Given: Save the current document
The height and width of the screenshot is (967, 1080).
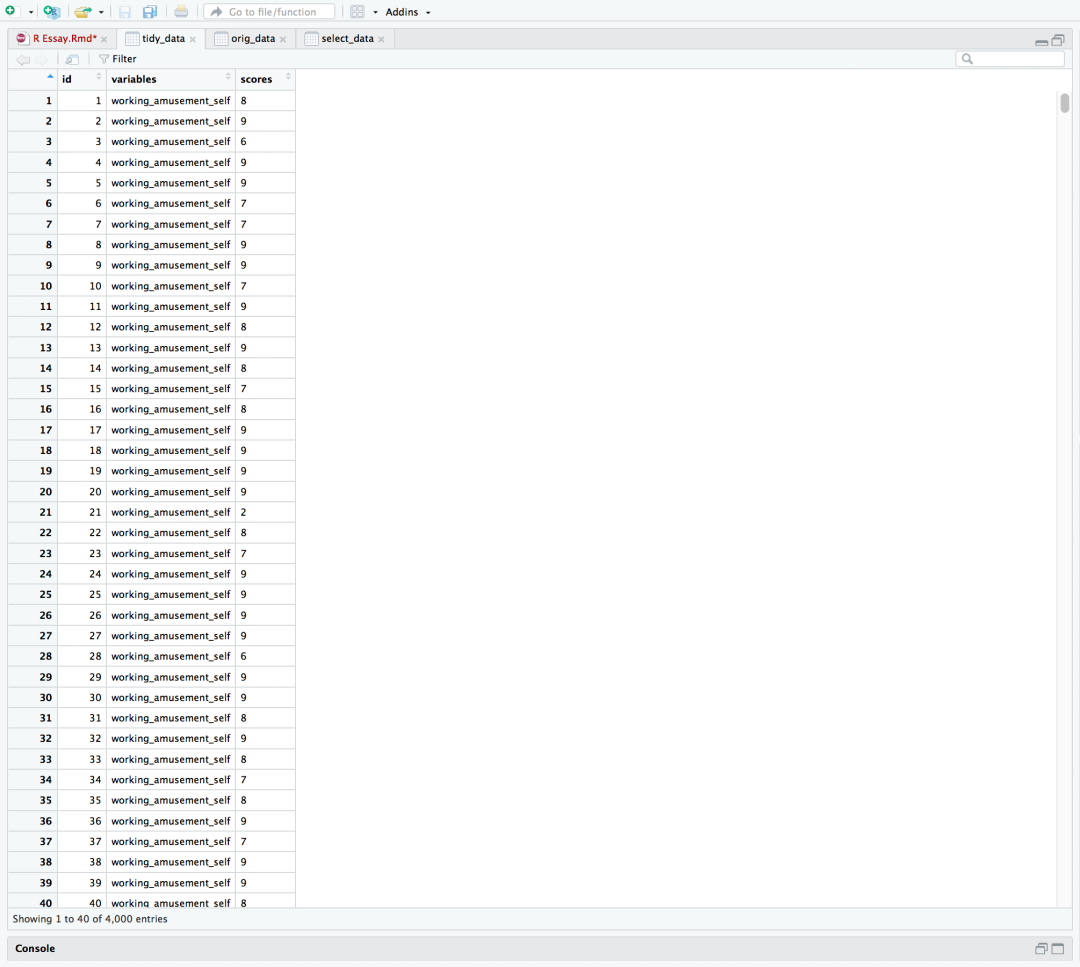Looking at the screenshot, I should tap(125, 12).
